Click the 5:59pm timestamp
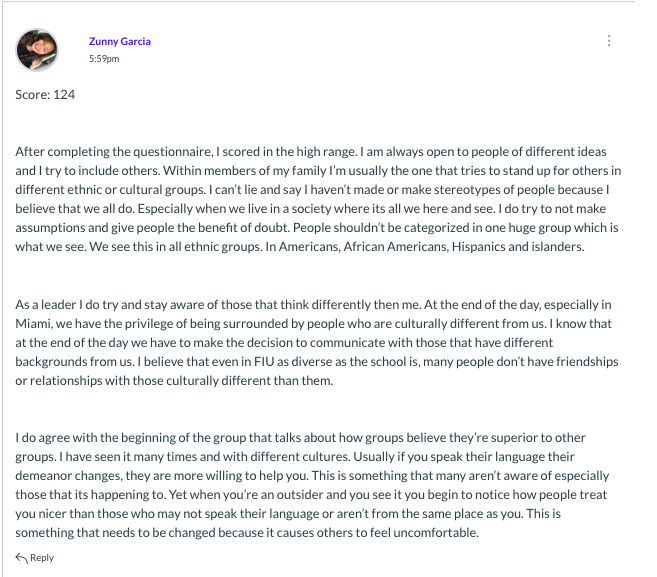657x577 pixels. click(x=104, y=59)
